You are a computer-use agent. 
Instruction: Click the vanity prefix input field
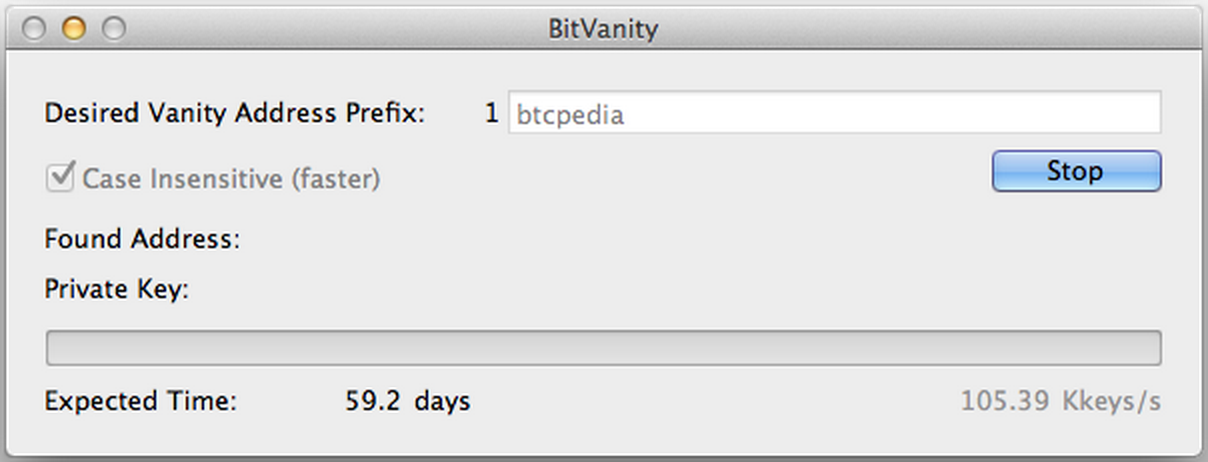click(x=834, y=114)
